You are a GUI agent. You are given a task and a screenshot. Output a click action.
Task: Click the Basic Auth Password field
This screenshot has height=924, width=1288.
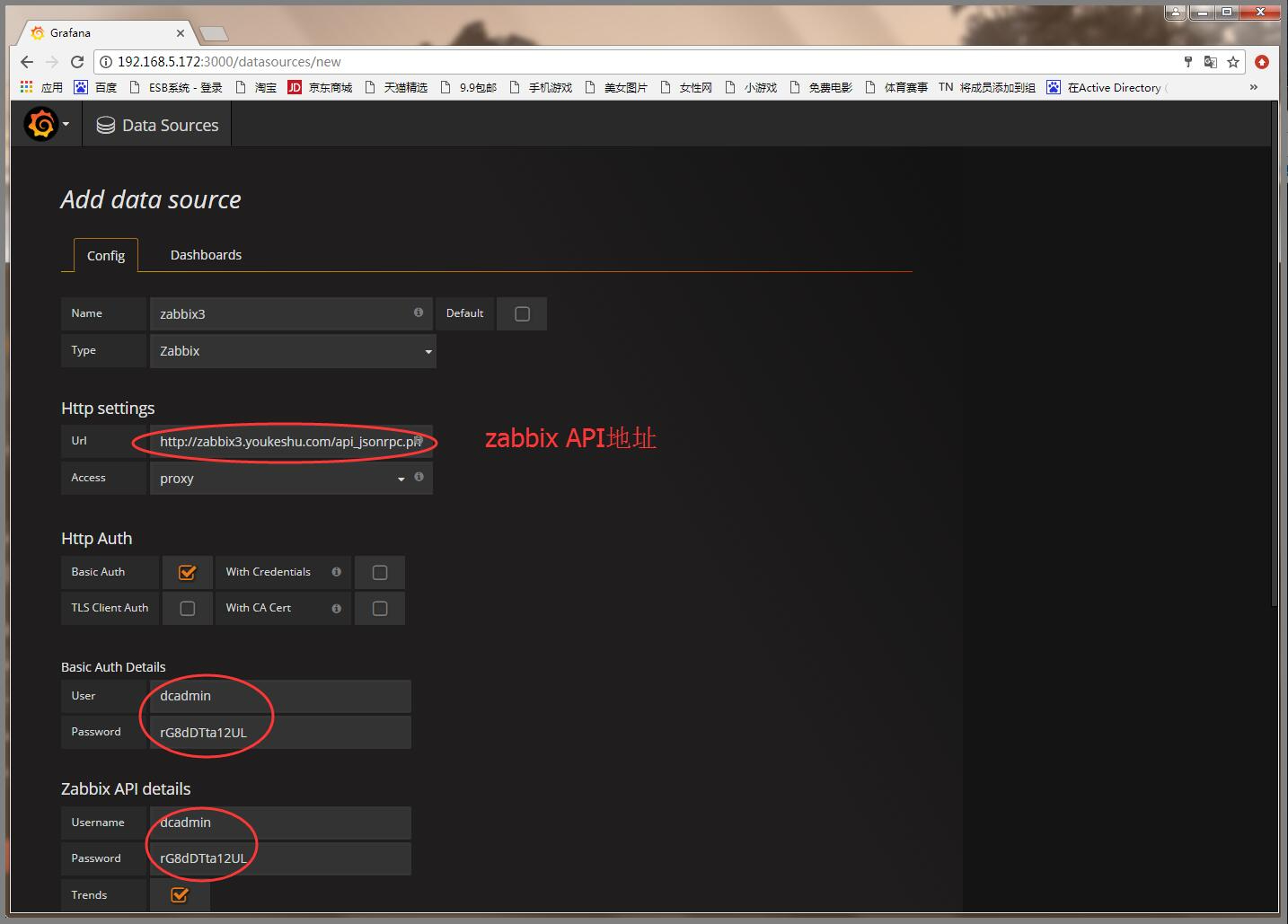pyautogui.click(x=280, y=732)
